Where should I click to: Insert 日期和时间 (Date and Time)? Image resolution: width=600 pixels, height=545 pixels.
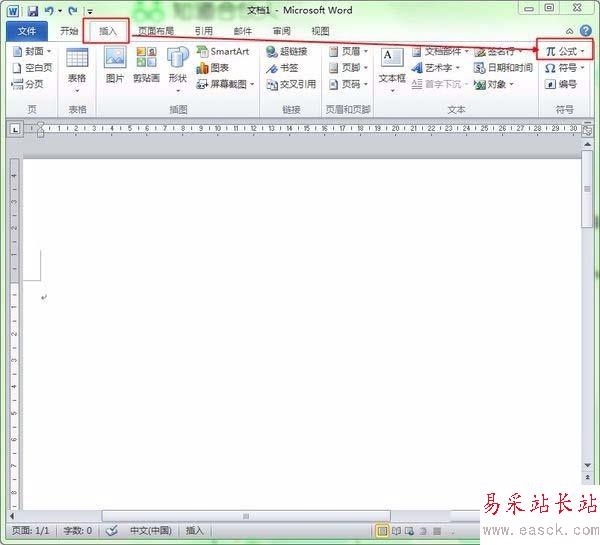(x=503, y=68)
